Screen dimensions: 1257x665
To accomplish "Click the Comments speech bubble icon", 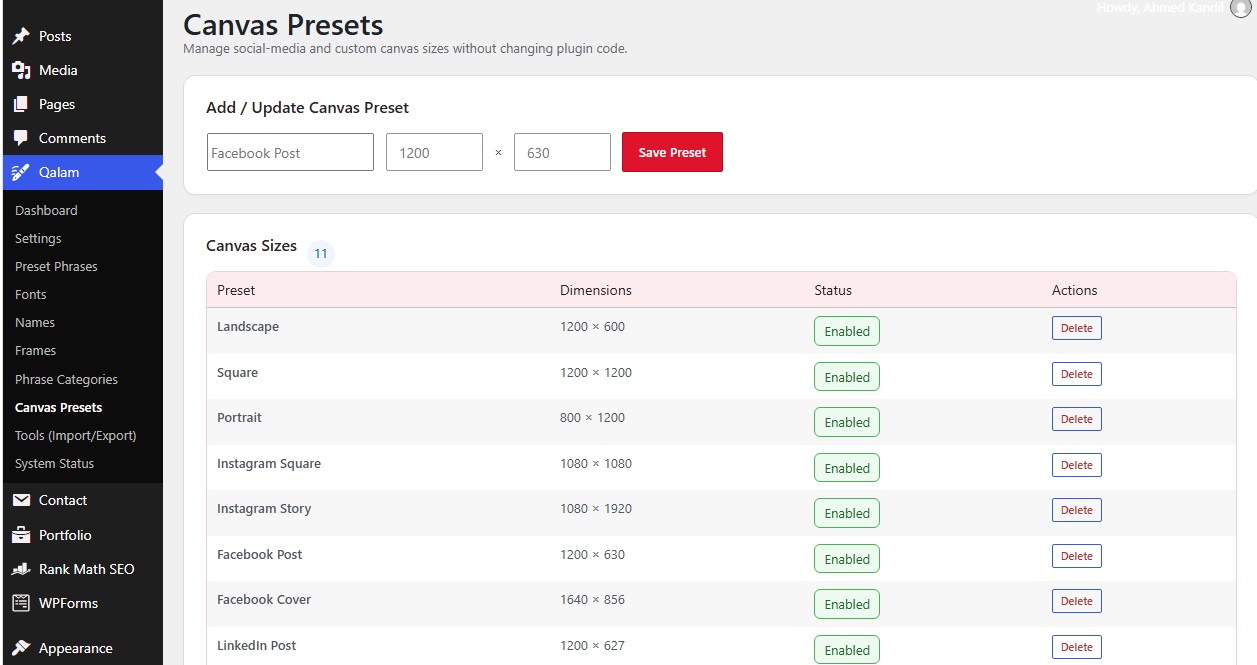I will pos(21,138).
